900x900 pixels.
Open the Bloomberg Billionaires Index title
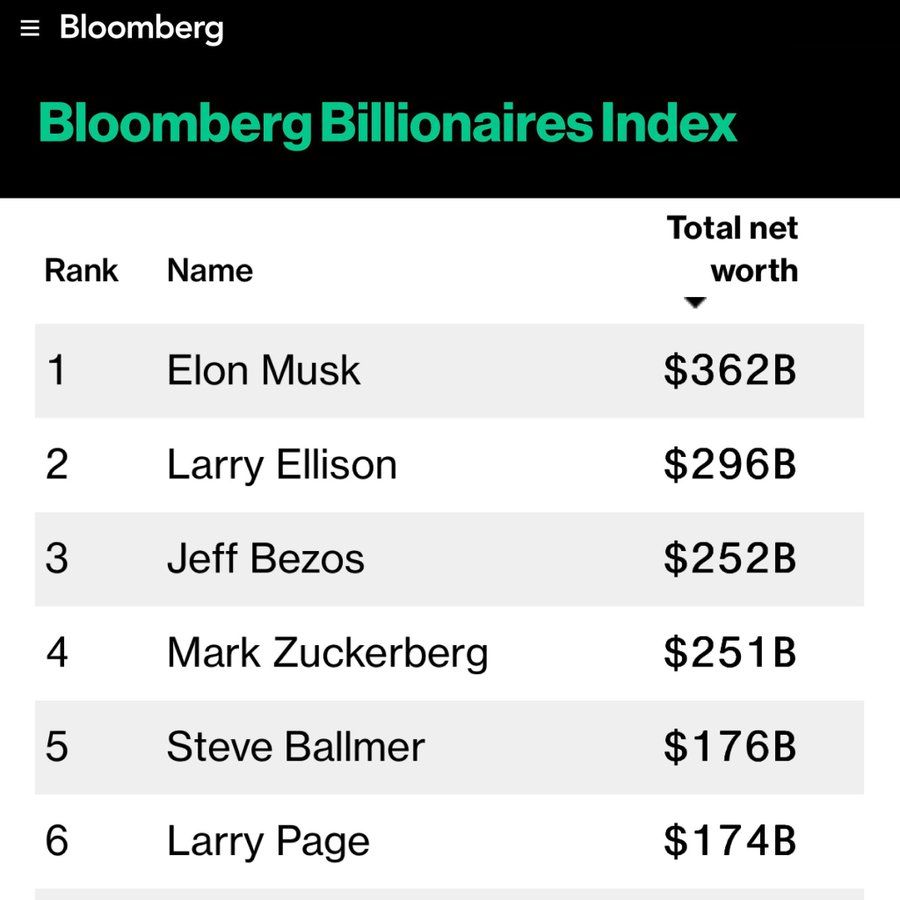click(x=387, y=123)
